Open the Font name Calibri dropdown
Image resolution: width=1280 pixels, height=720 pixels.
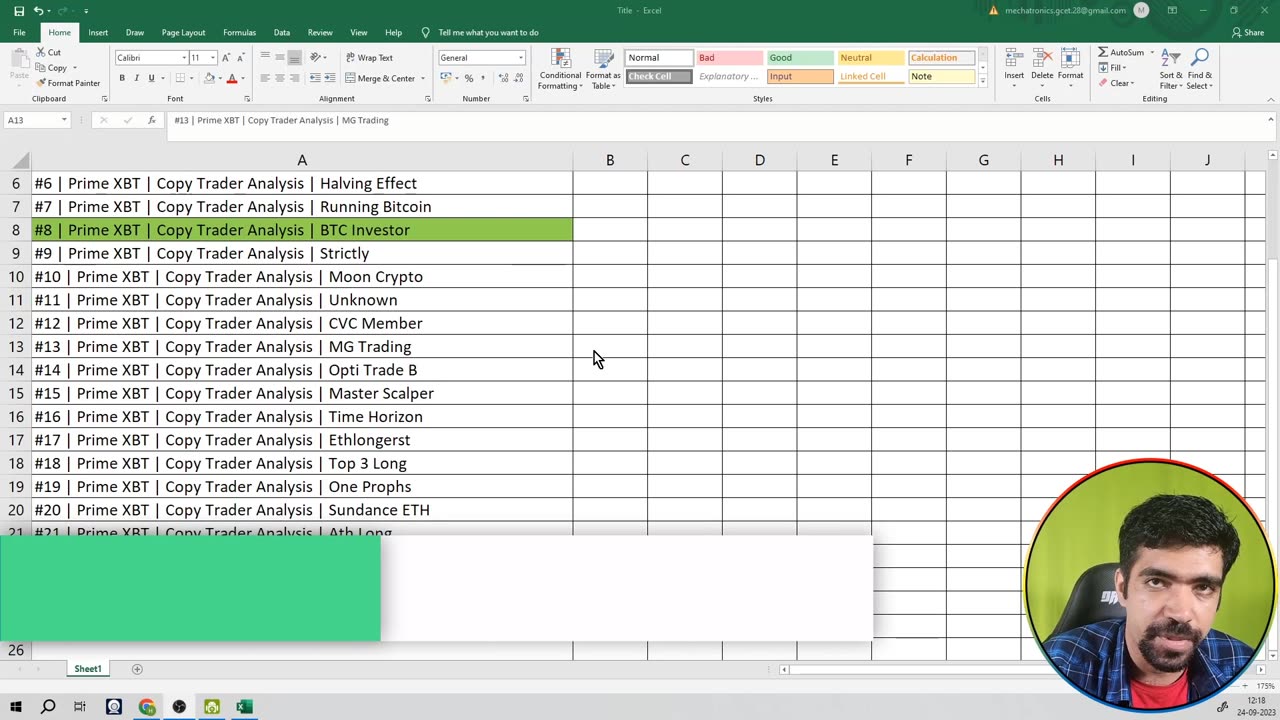184,58
